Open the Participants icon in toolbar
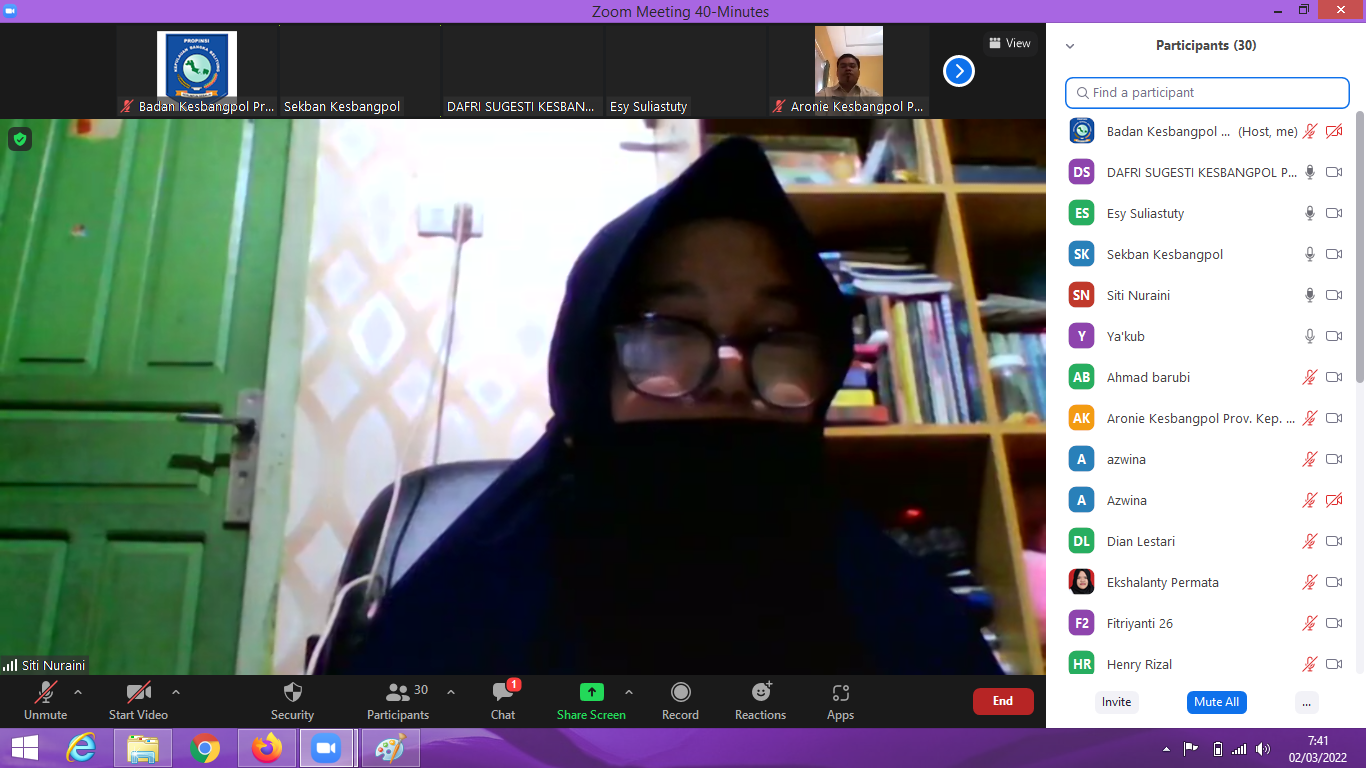 [x=398, y=692]
